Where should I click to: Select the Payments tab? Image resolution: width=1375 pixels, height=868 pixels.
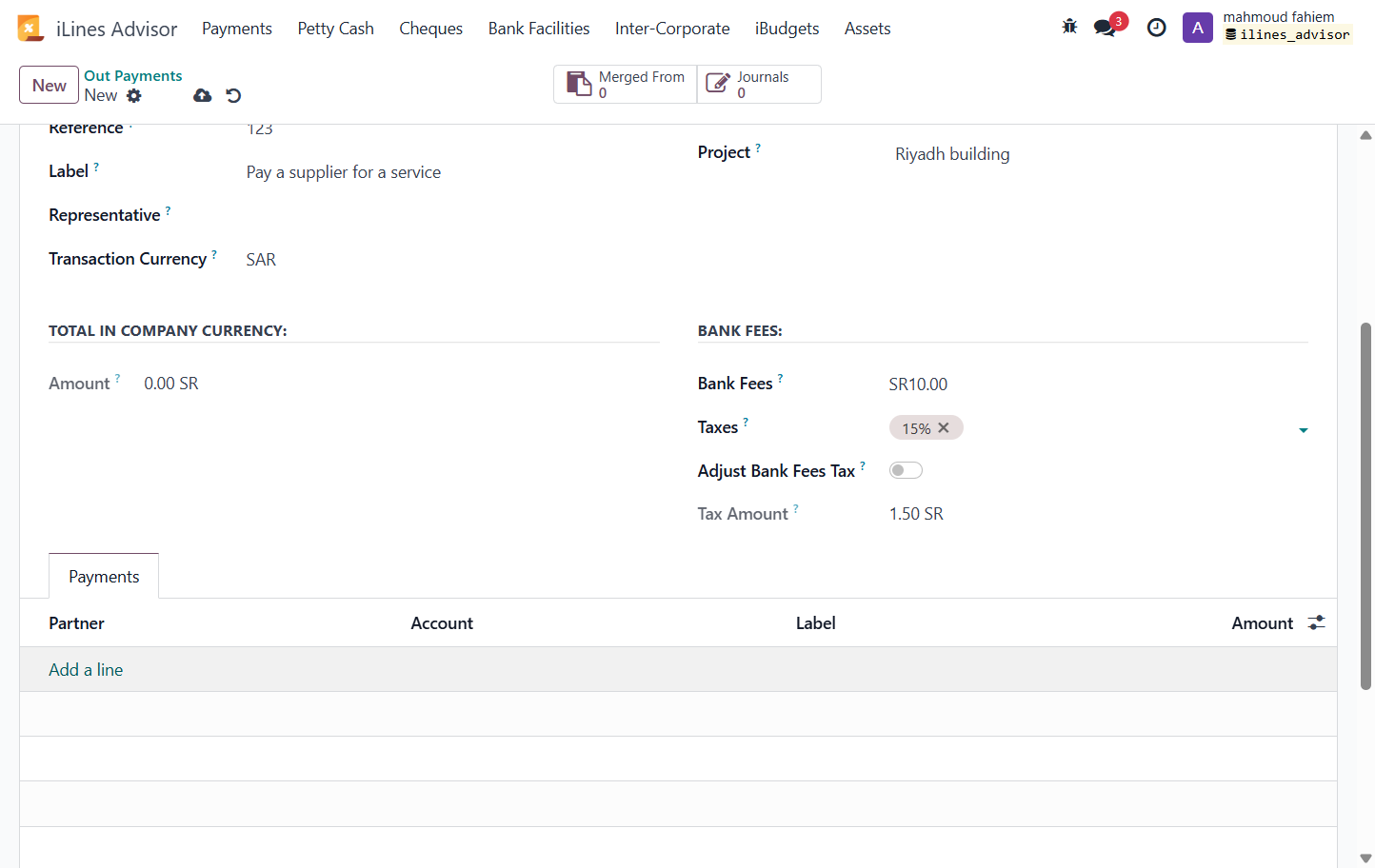(x=104, y=576)
